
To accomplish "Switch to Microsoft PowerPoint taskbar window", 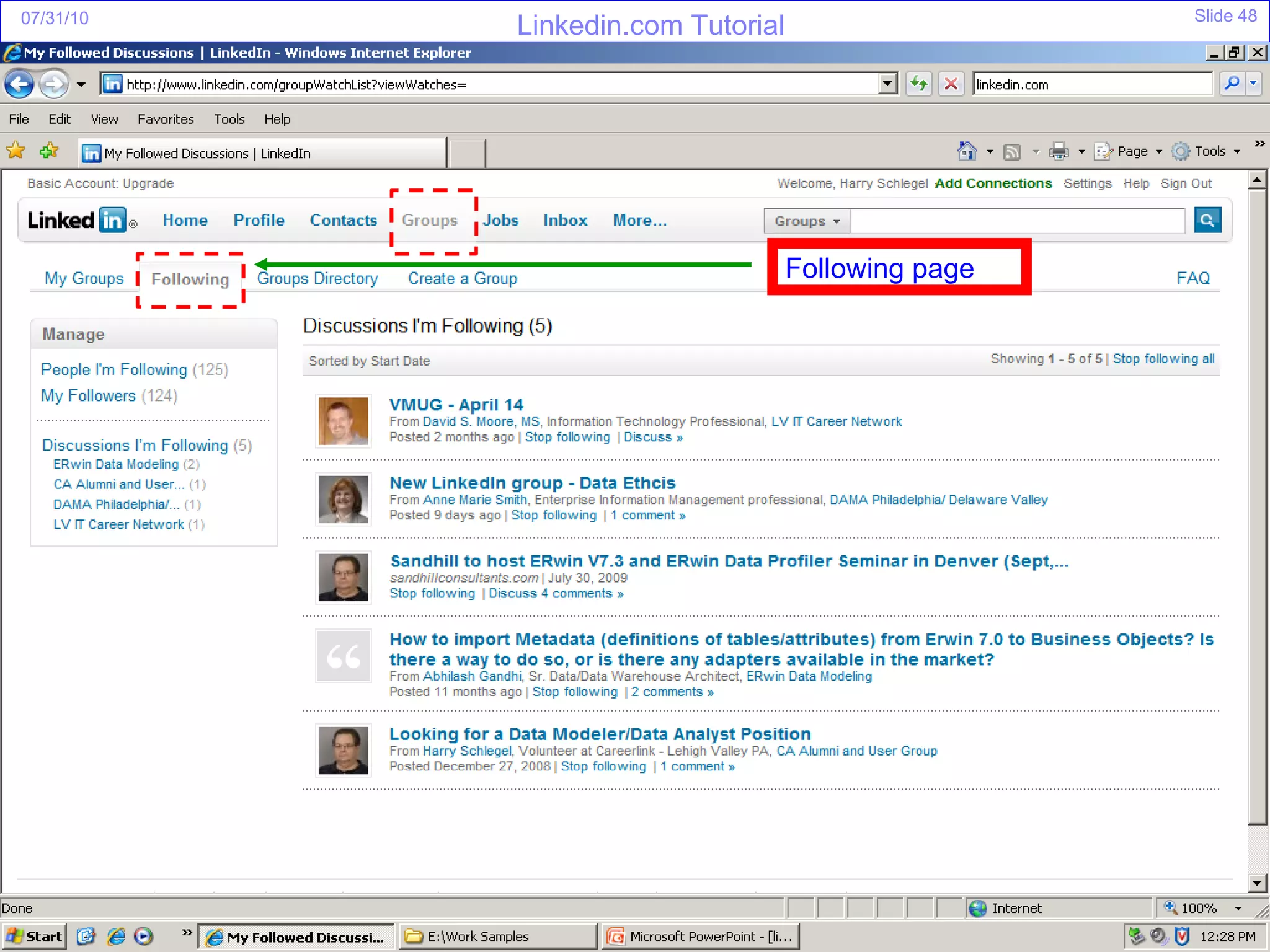I will point(701,937).
